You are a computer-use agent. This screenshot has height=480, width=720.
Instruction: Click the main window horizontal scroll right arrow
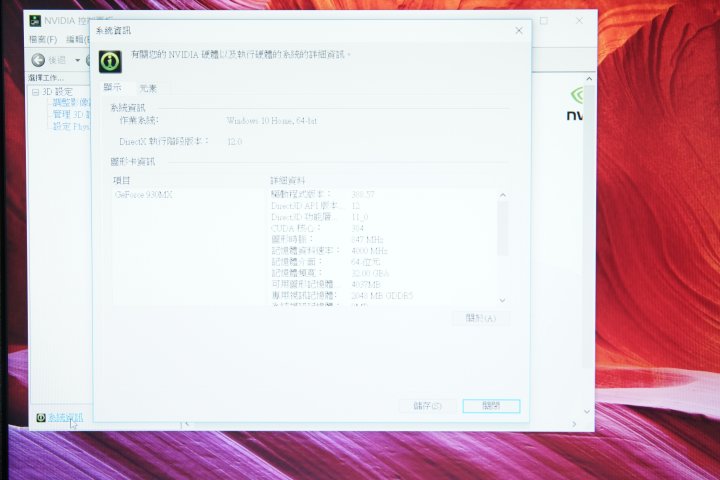[x=574, y=424]
